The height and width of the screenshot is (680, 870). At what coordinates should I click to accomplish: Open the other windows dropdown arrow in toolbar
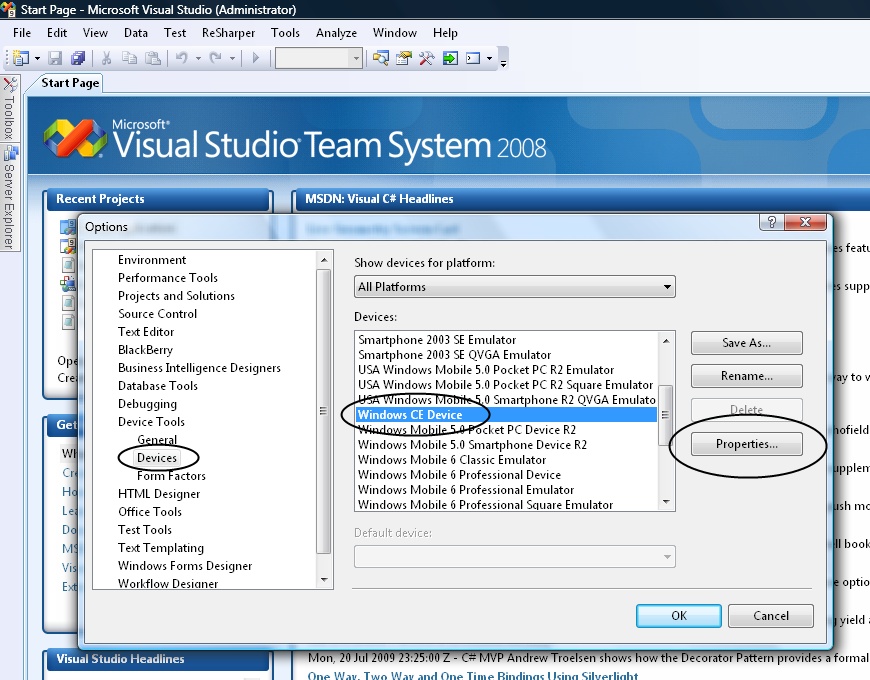[489, 58]
